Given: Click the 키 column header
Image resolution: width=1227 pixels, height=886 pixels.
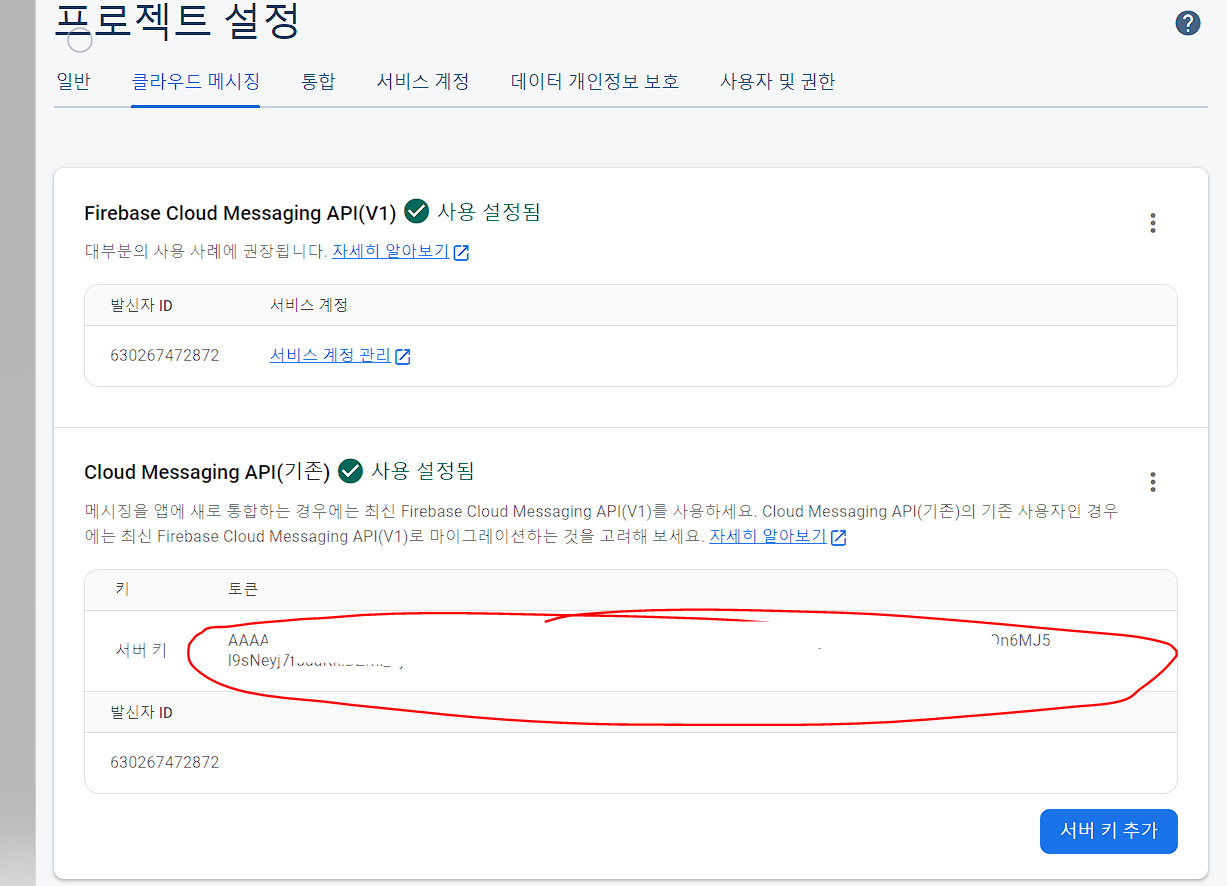Looking at the screenshot, I should coord(122,590).
